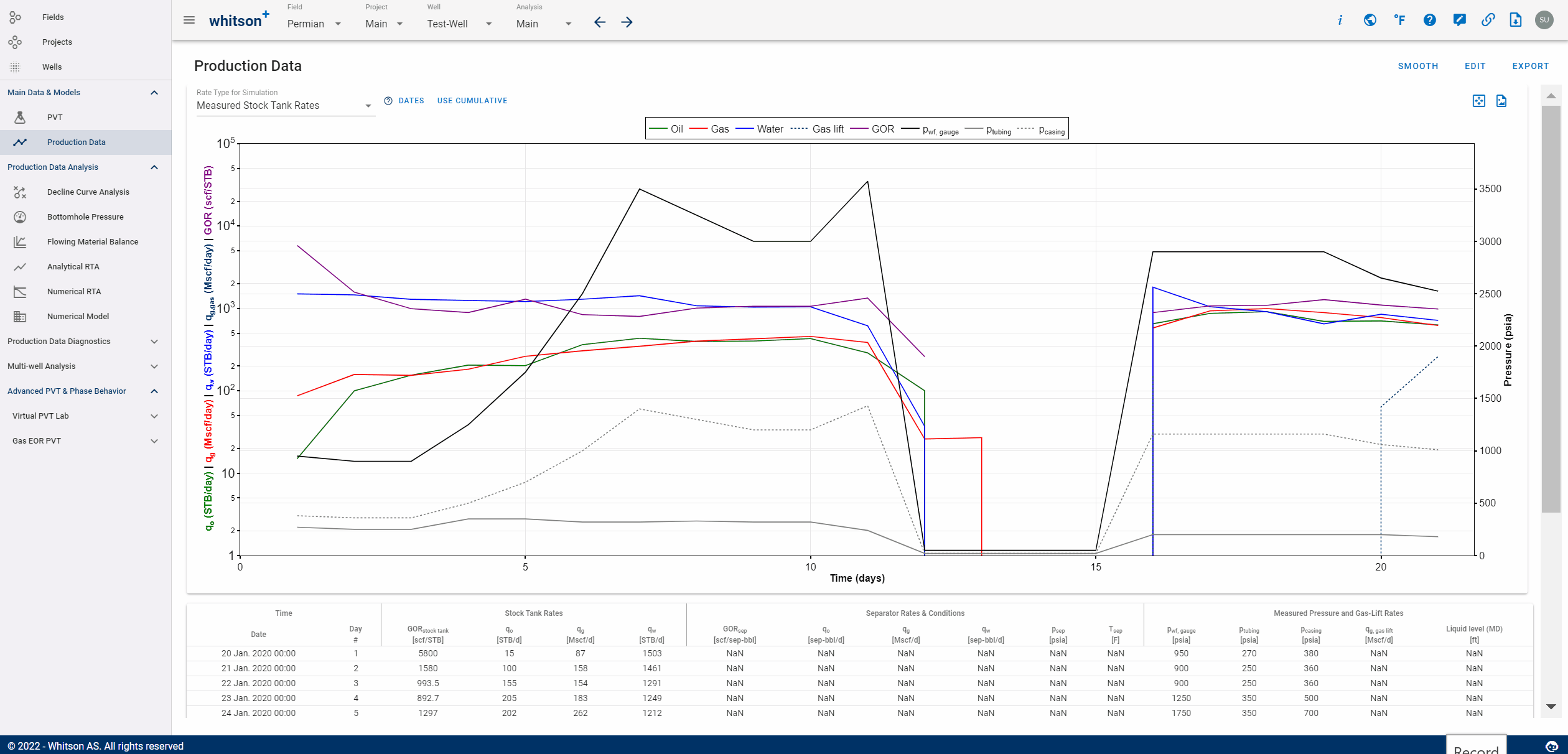1568x754 pixels.
Task: Click the Projects sidebar icon
Action: (x=15, y=42)
